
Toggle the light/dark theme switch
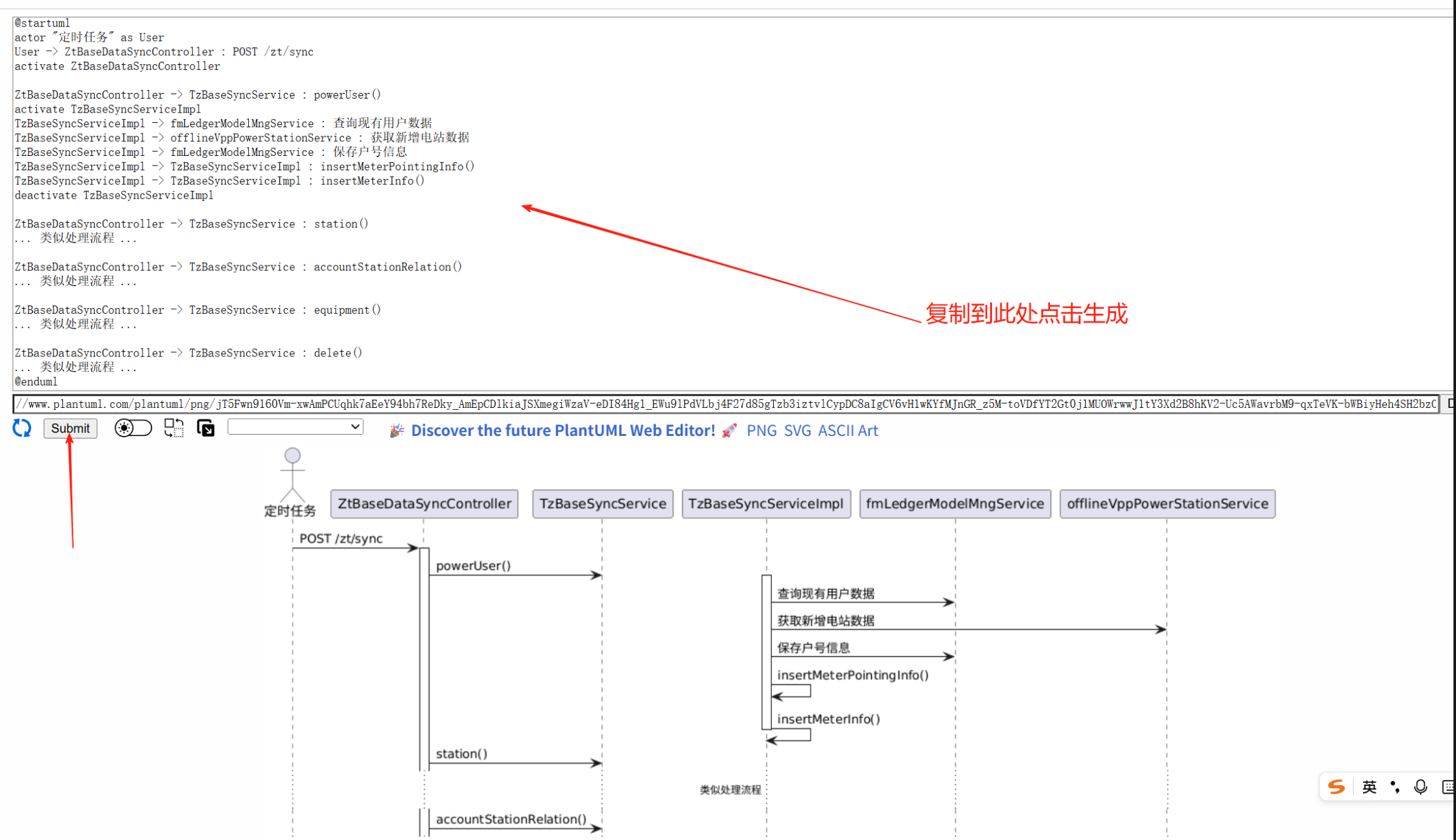point(133,428)
